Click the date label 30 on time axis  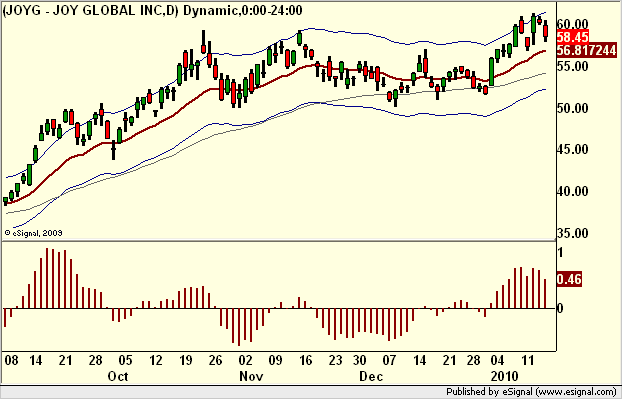pyautogui.click(x=359, y=361)
